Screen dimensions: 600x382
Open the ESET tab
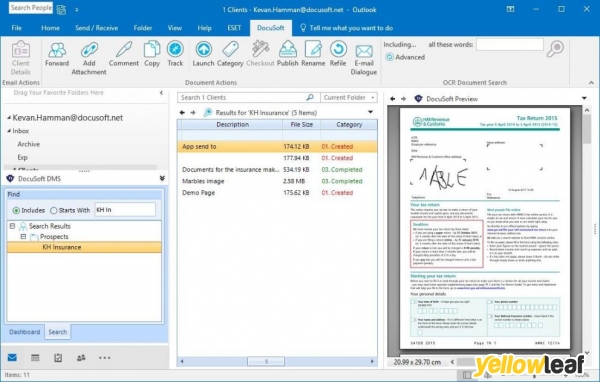(x=234, y=28)
